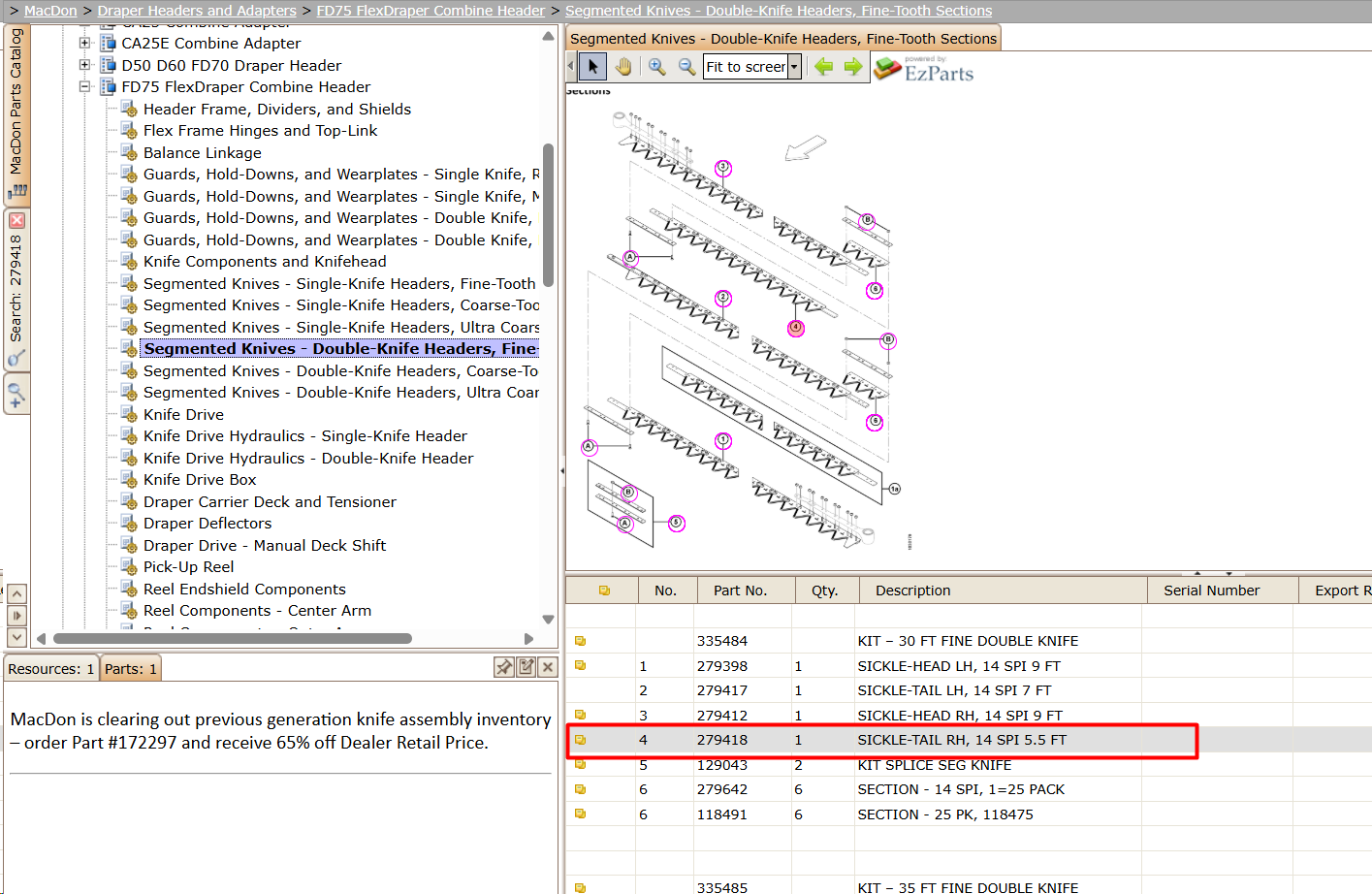Expand the D50 D60 FD70 Draper Header node

84,65
